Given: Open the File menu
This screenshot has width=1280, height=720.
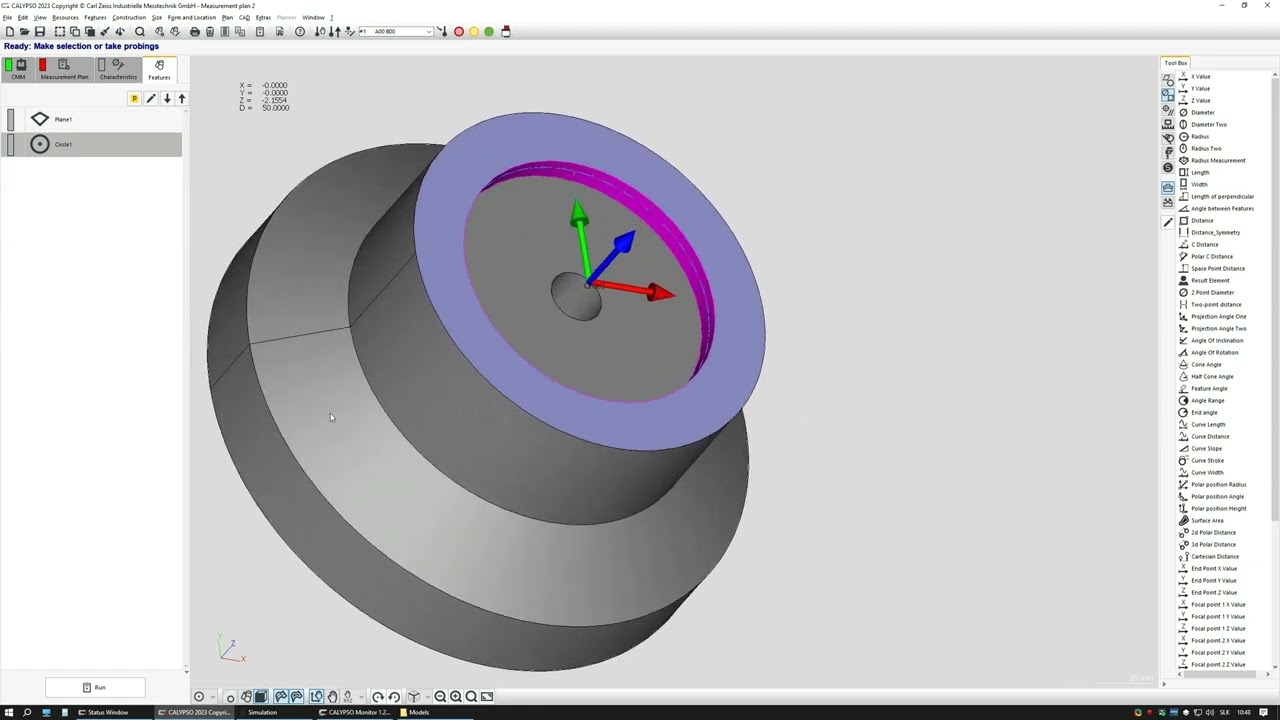Looking at the screenshot, I should 7,17.
